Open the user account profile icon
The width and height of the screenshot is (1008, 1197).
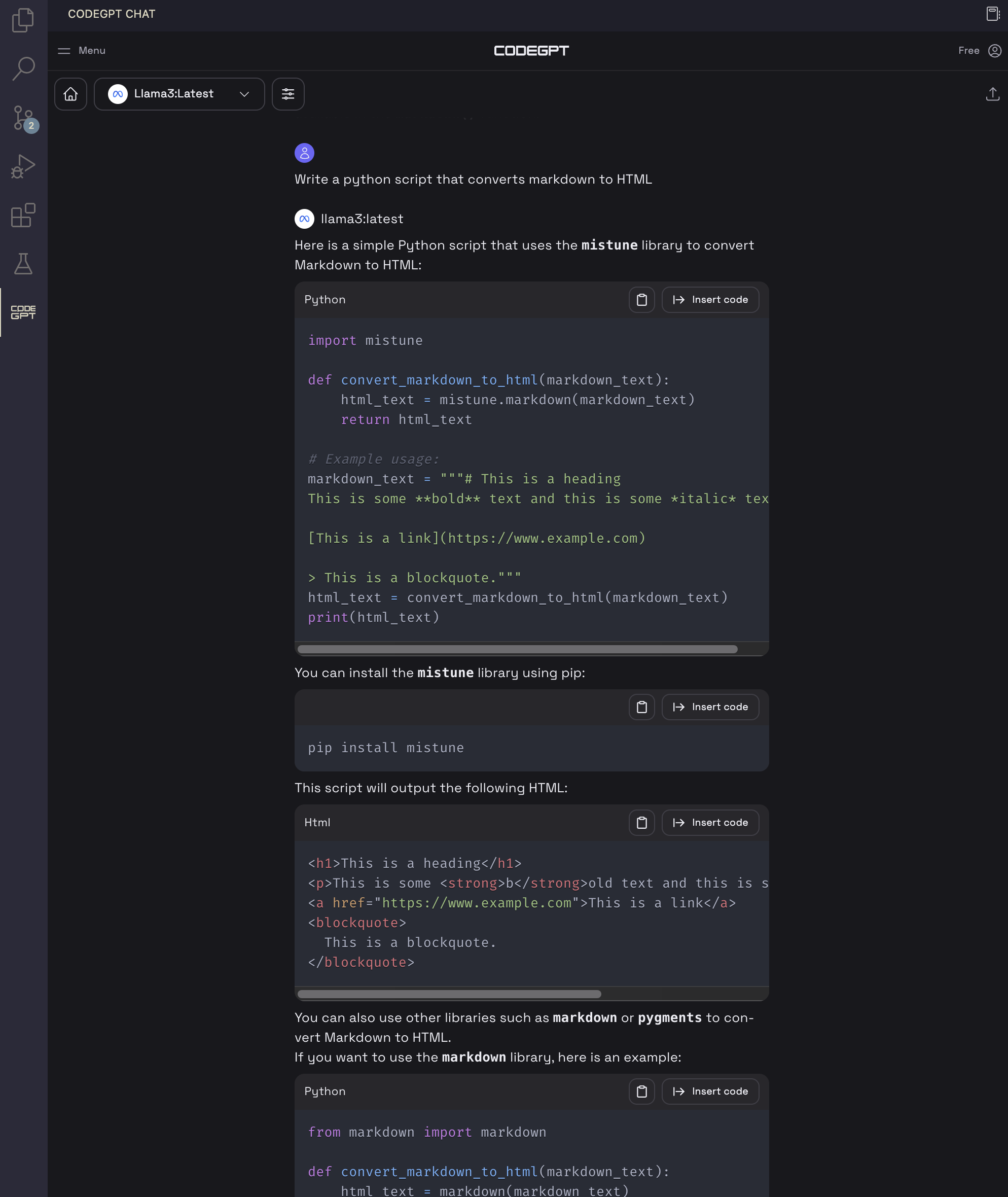tap(995, 50)
